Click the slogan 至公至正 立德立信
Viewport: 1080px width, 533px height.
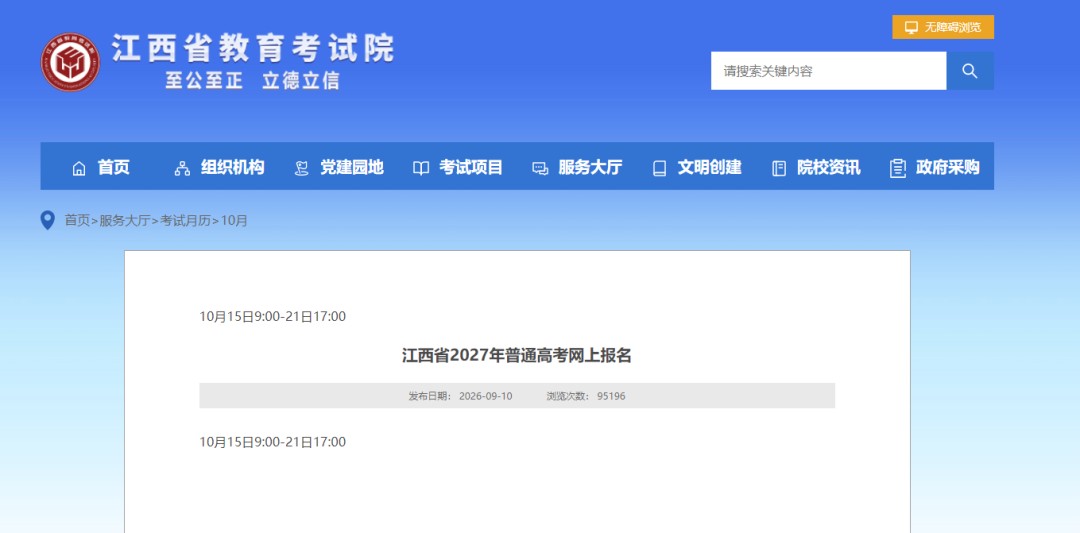(252, 81)
